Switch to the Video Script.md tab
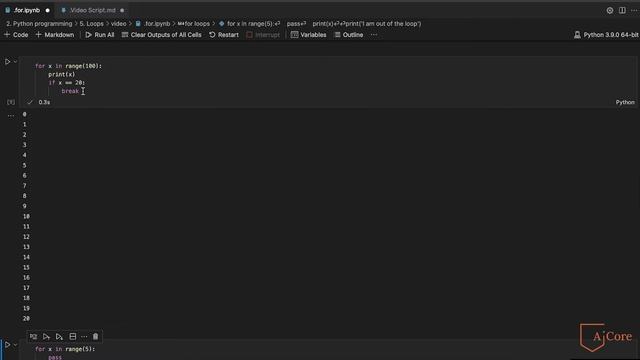This screenshot has height=360, width=640. pos(93,10)
